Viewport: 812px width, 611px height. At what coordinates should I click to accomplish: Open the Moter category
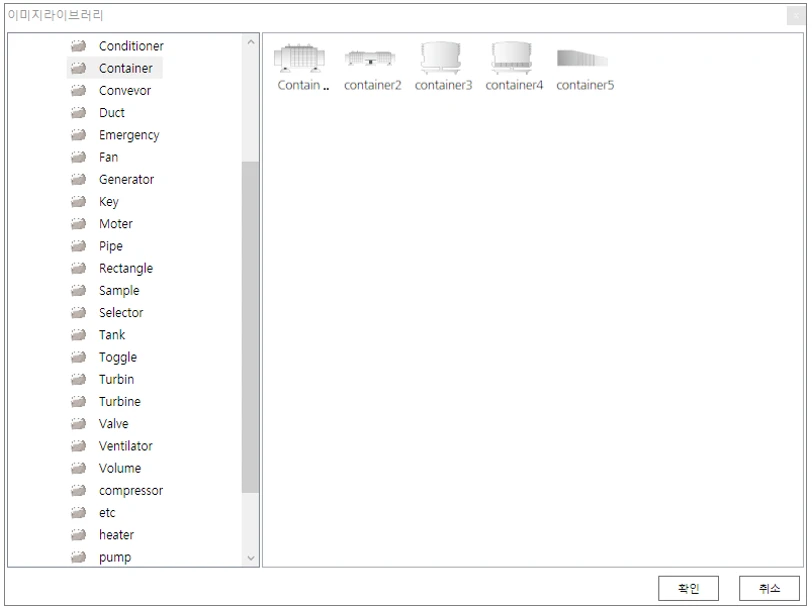pyautogui.click(x=116, y=224)
